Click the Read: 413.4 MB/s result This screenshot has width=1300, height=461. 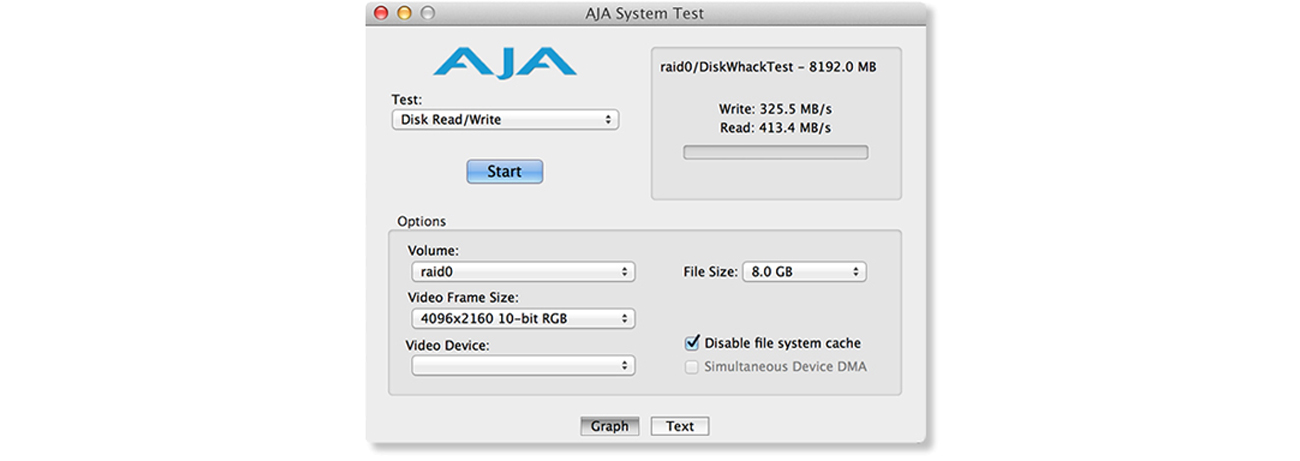click(x=775, y=128)
